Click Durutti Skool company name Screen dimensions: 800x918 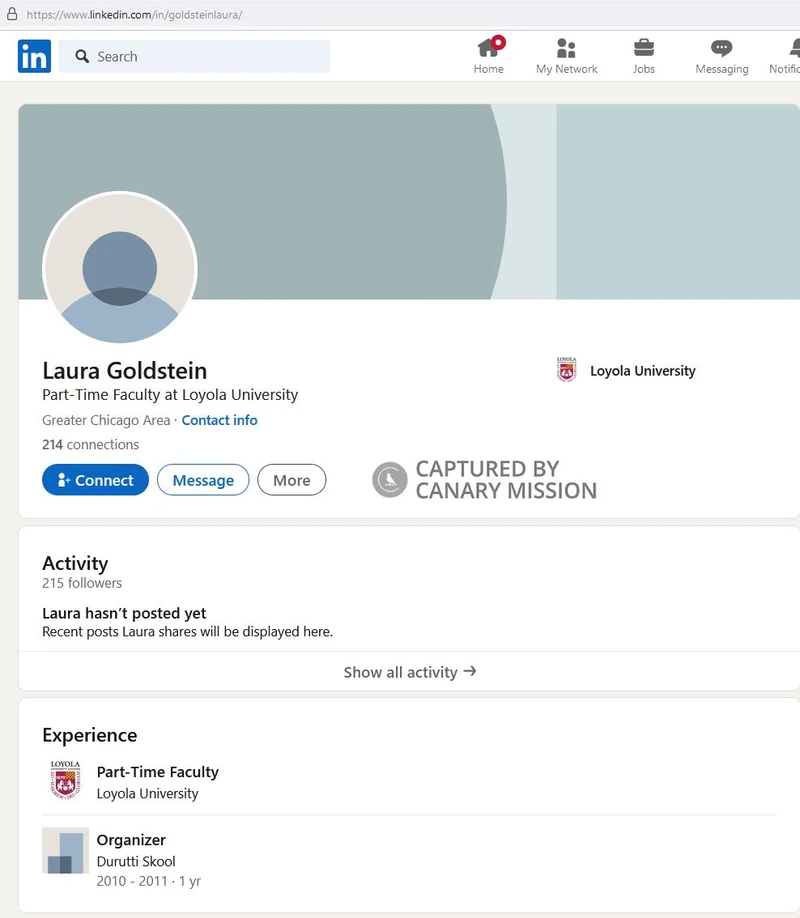click(136, 862)
